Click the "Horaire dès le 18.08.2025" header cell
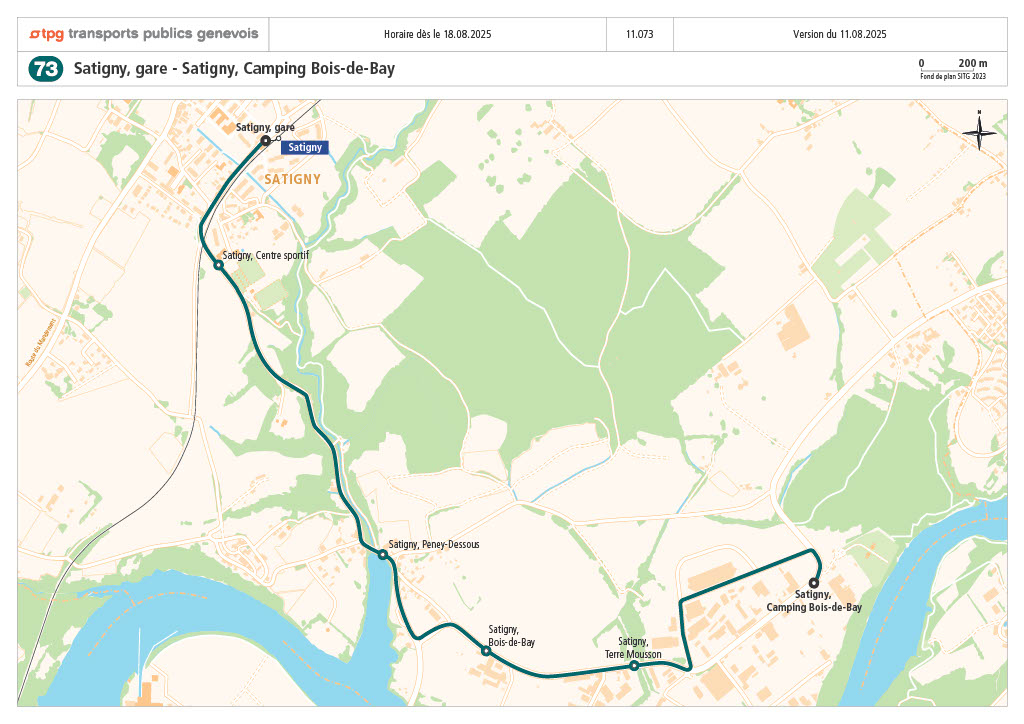The height and width of the screenshot is (724, 1024). coord(437,34)
